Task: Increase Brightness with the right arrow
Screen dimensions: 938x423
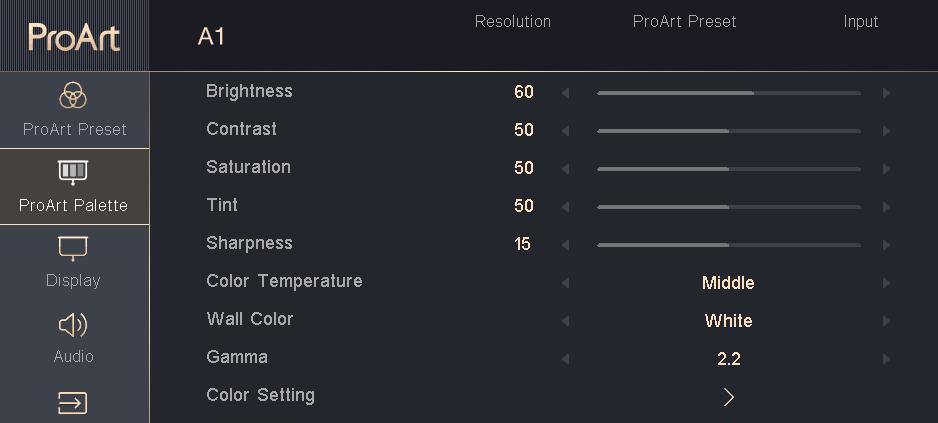Action: [886, 93]
